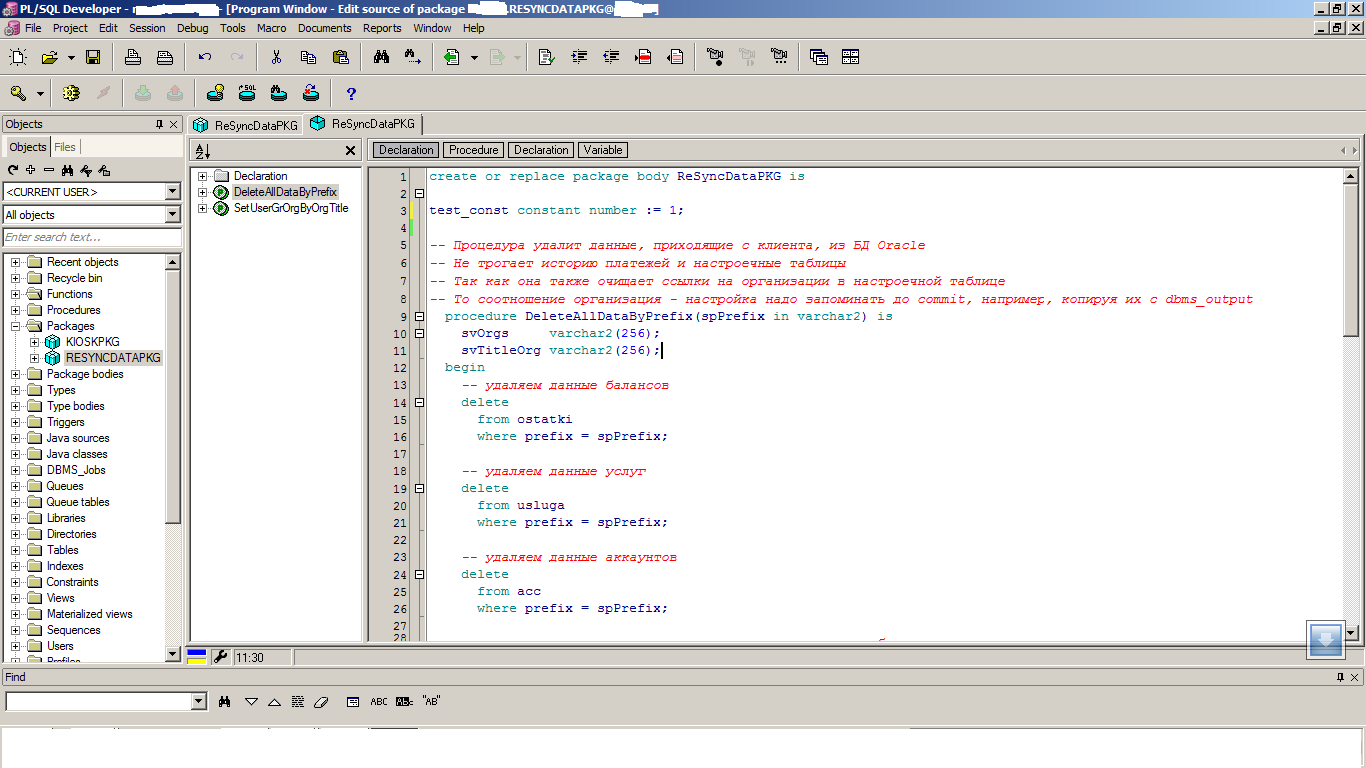Expand the Tables folder in object tree
The width and height of the screenshot is (1366, 768).
tap(16, 550)
